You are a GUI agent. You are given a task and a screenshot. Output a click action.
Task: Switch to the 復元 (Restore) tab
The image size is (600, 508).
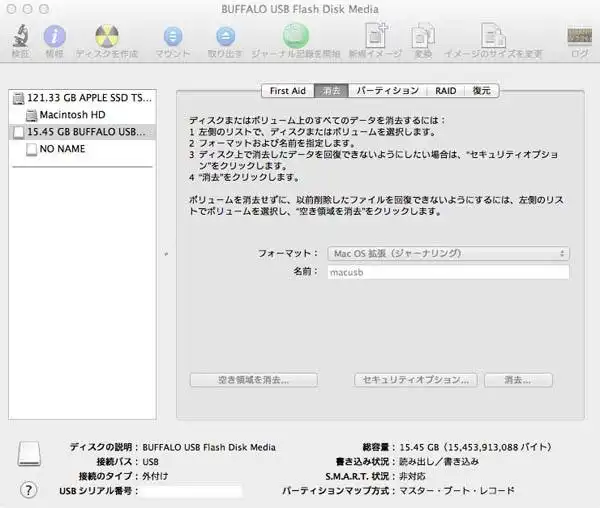[482, 91]
